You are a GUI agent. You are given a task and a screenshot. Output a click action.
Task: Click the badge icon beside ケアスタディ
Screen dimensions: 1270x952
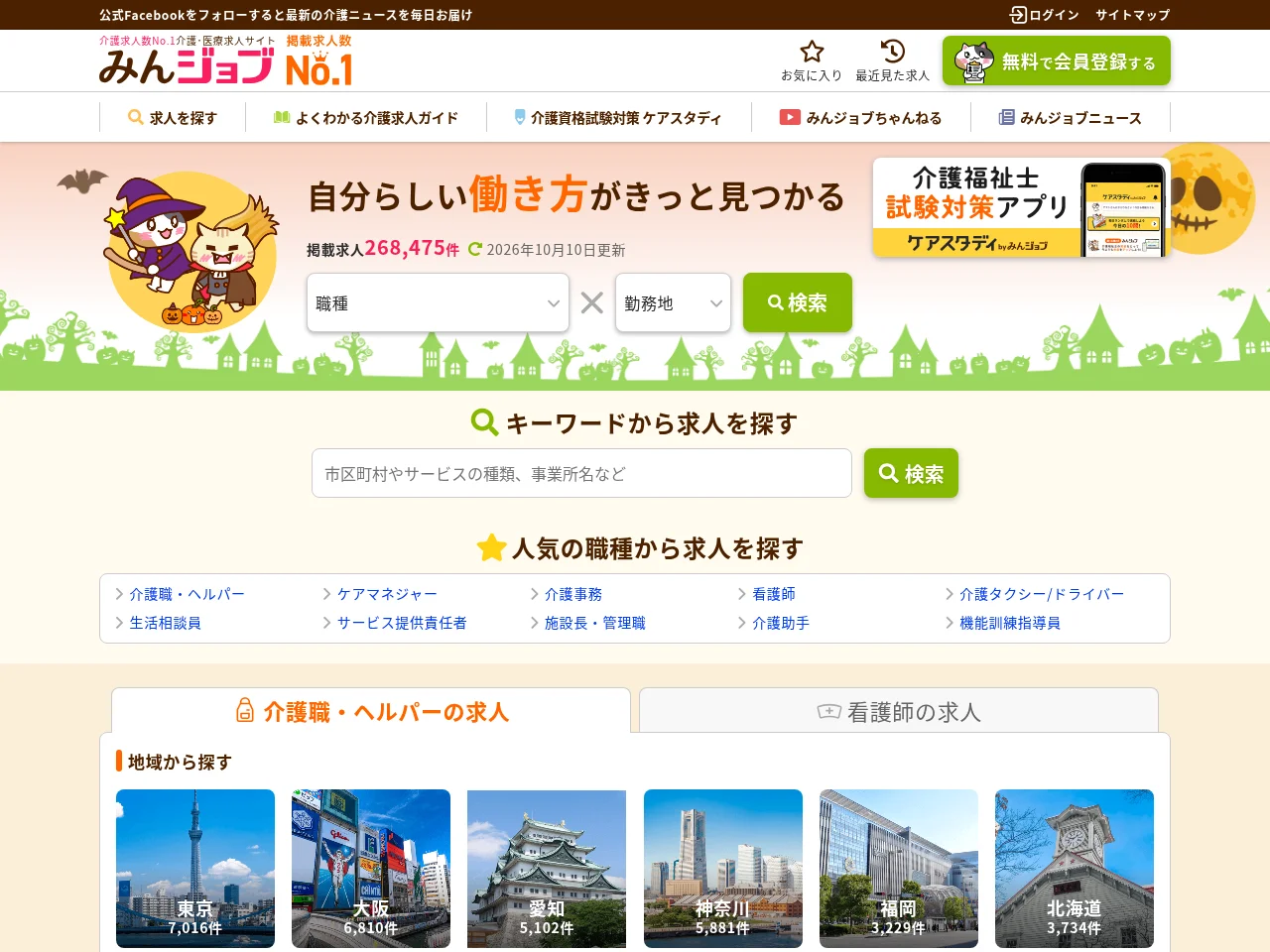[520, 117]
